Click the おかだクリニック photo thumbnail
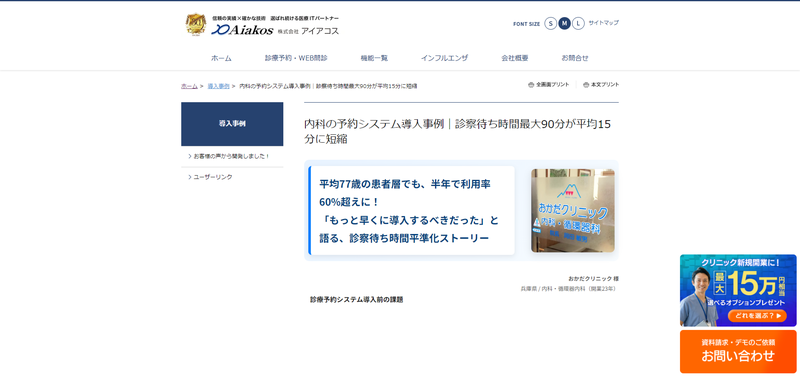Screen dimensions: 800x380 click(x=572, y=211)
